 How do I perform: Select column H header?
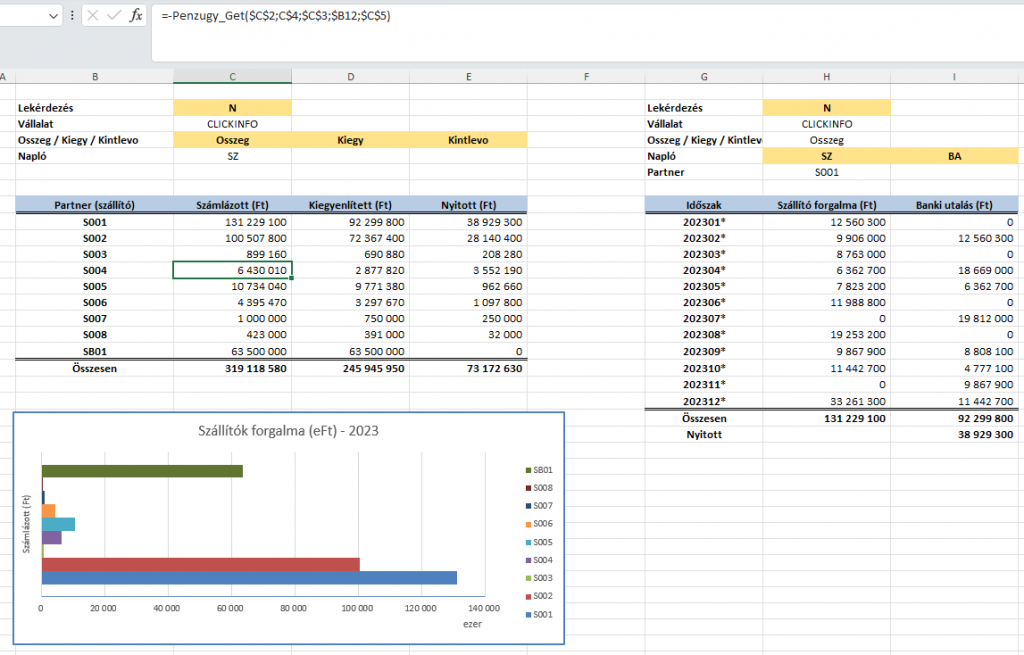tap(826, 76)
